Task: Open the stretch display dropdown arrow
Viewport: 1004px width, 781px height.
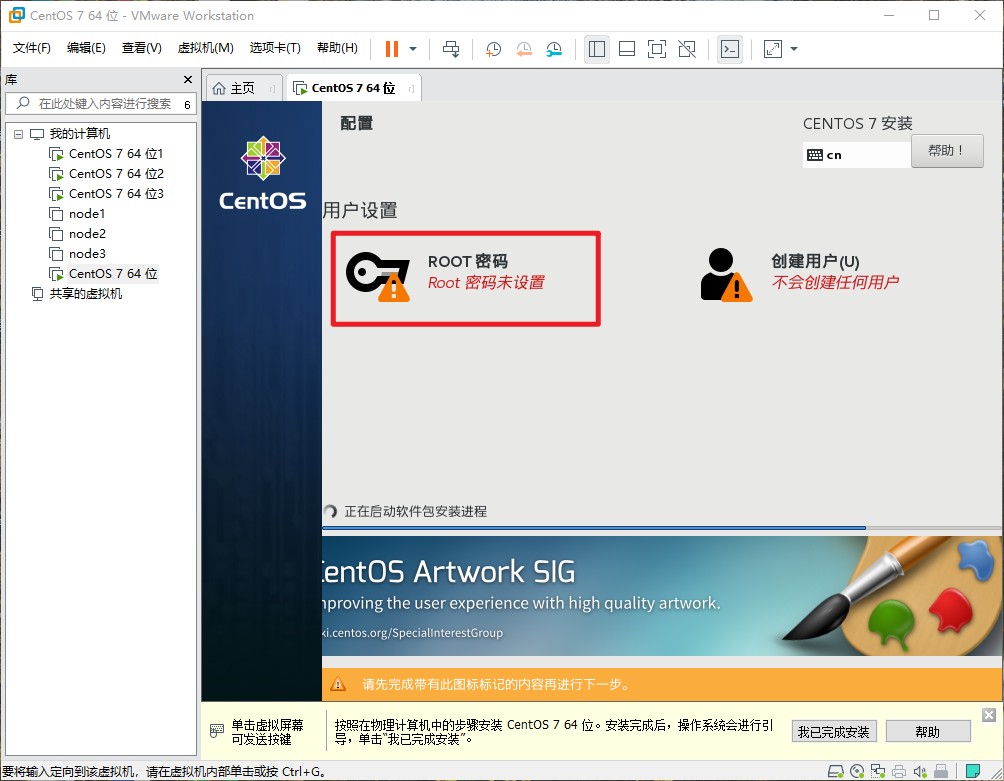Action: point(794,49)
